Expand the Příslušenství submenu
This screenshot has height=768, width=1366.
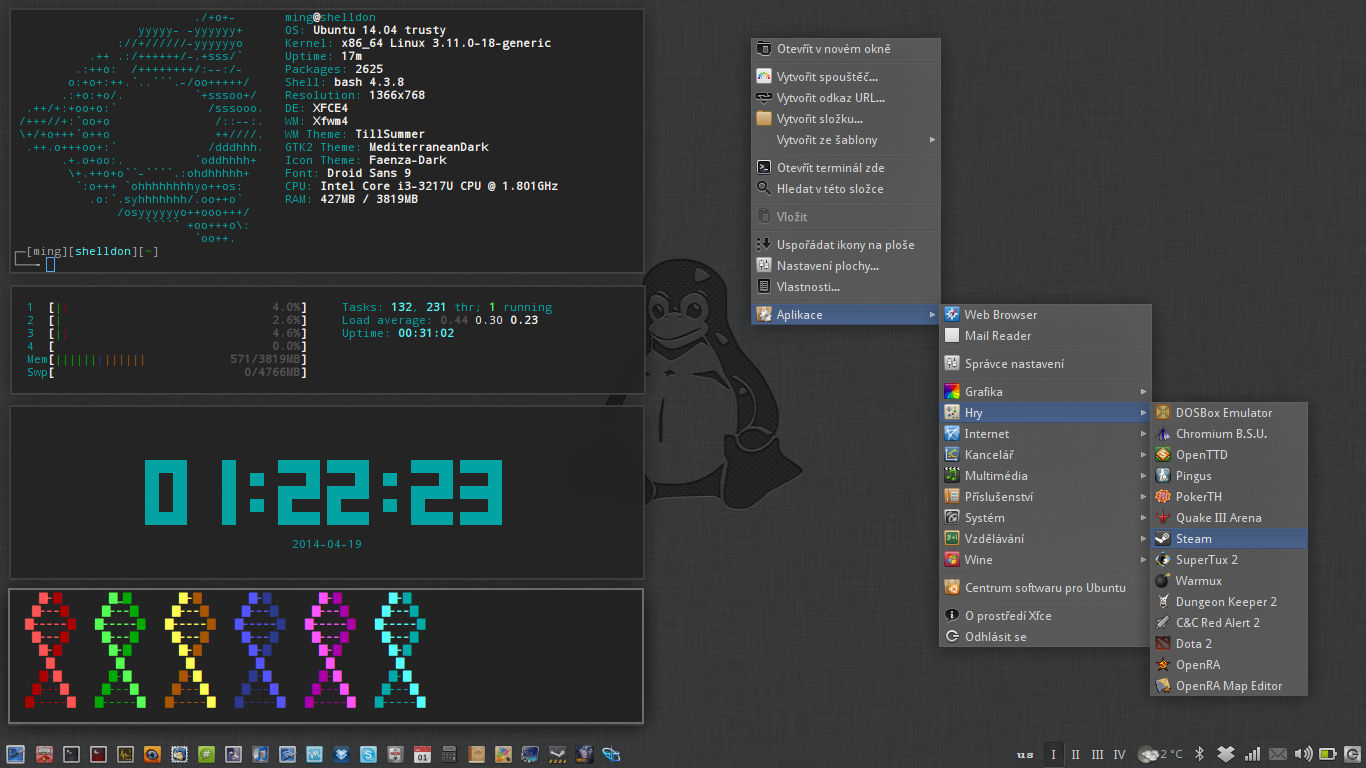coord(1046,496)
